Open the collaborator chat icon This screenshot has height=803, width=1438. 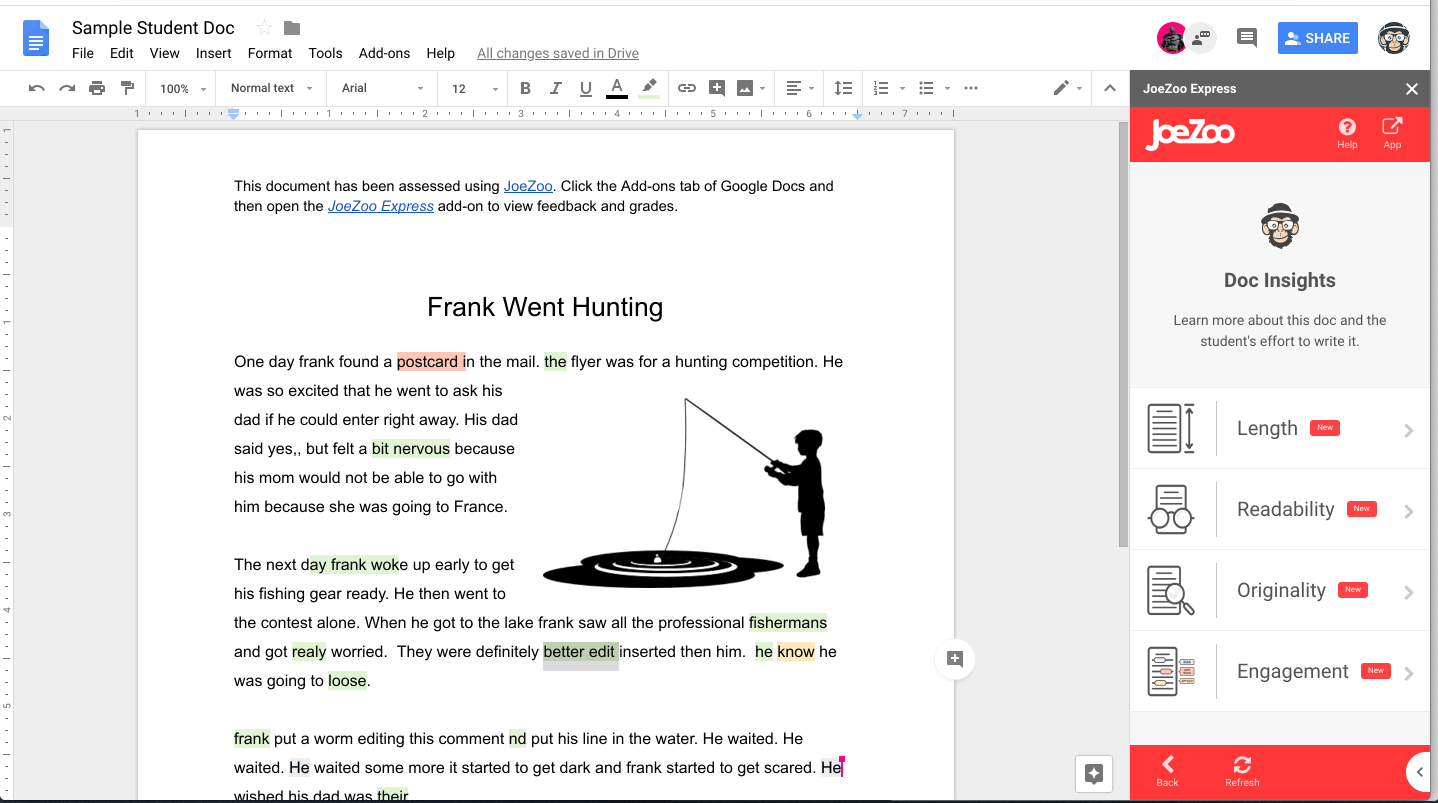point(1201,37)
